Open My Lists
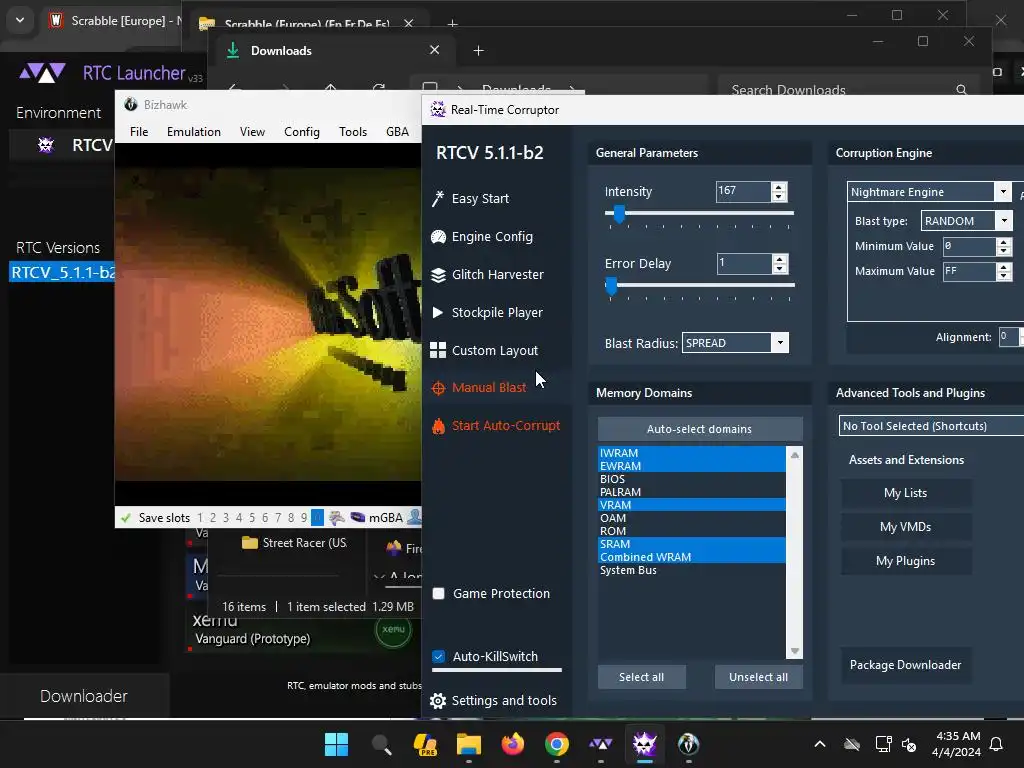The height and width of the screenshot is (768, 1024). click(x=905, y=493)
